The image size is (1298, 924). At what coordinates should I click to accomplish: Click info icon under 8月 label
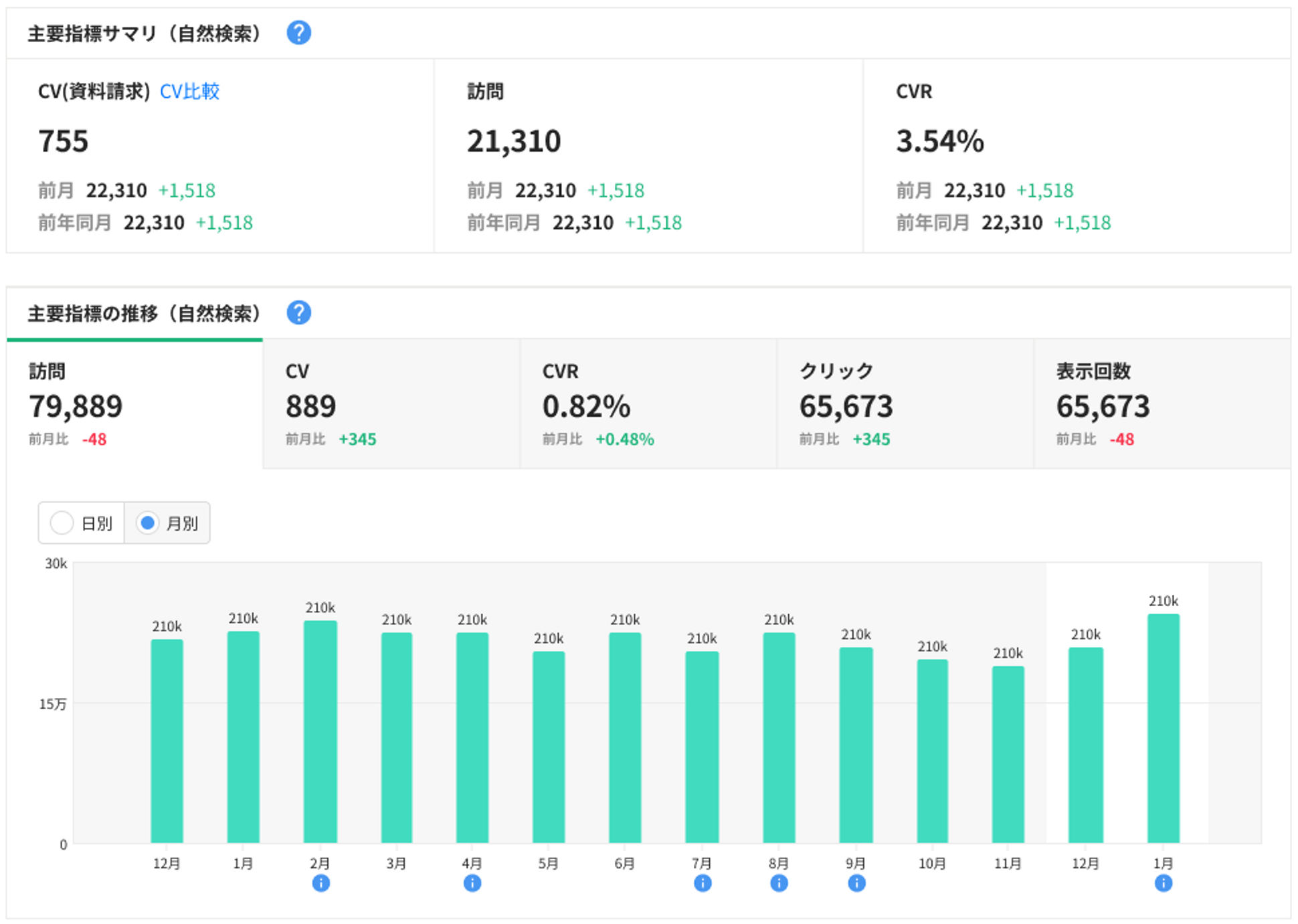(x=779, y=883)
